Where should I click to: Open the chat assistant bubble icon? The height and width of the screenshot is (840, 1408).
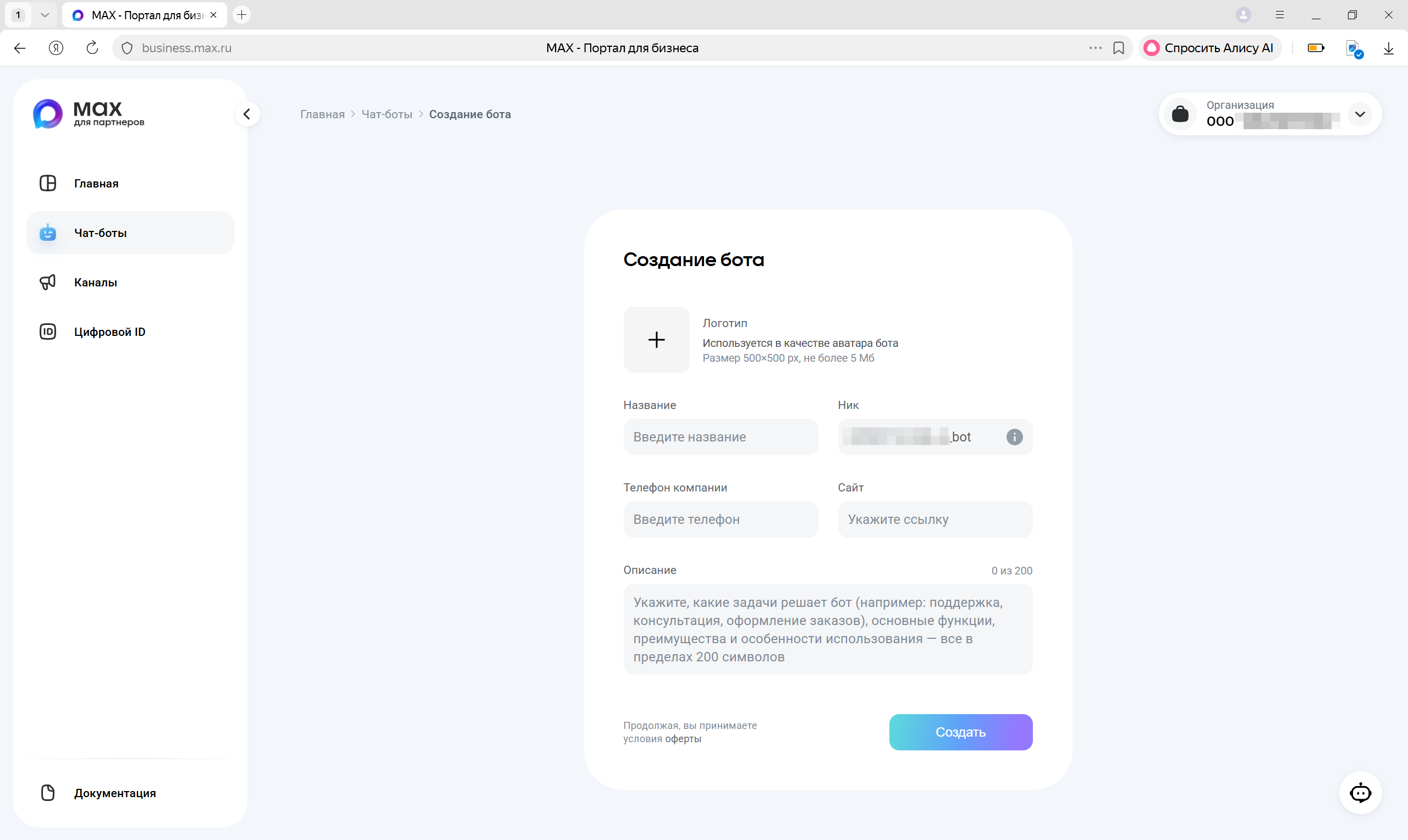point(1360,793)
